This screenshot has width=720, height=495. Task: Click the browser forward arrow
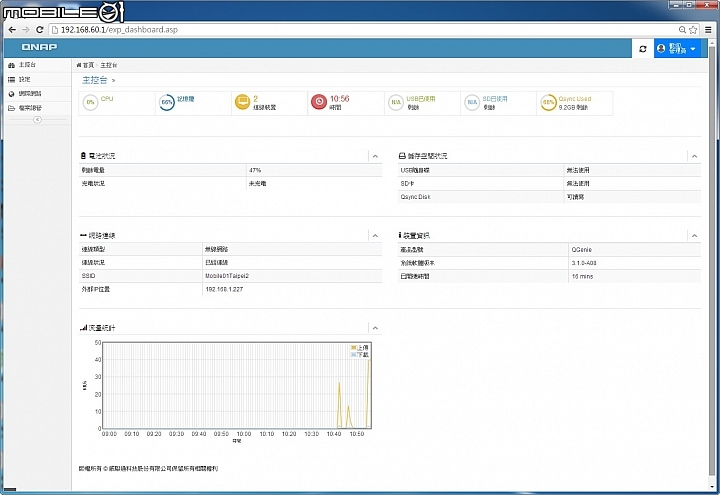pyautogui.click(x=26, y=30)
